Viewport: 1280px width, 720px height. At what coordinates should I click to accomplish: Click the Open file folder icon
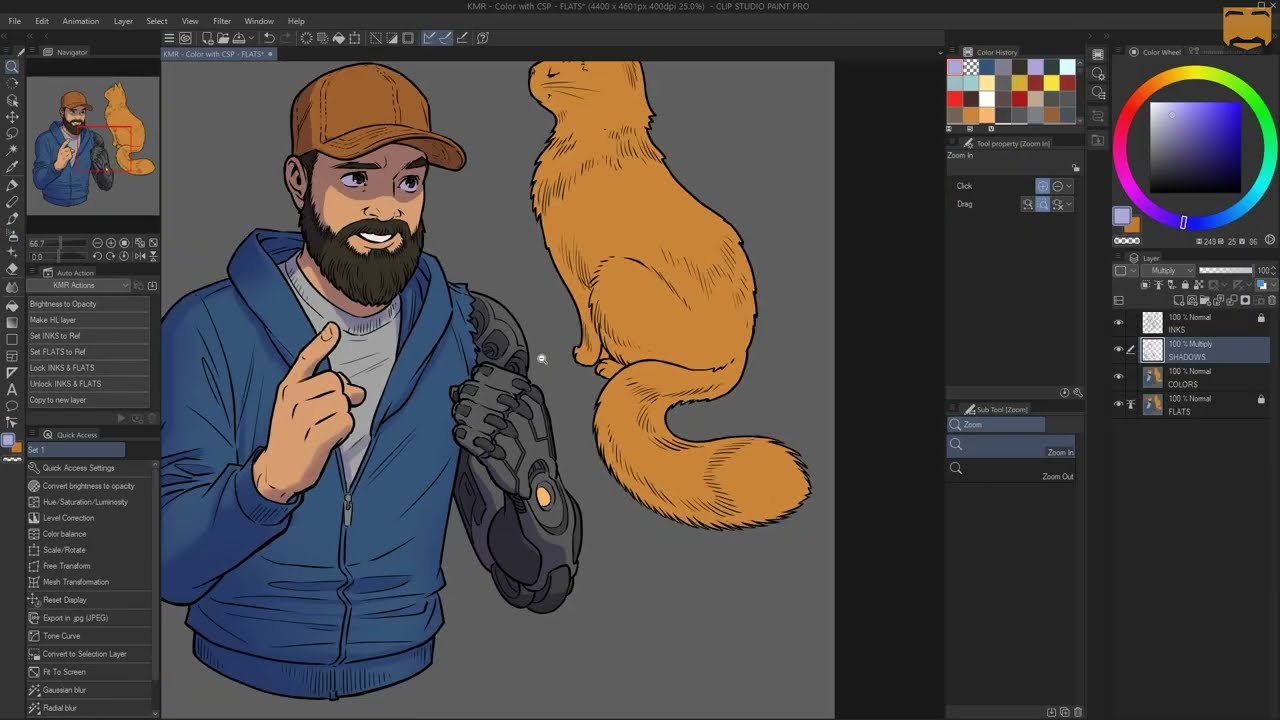[x=223, y=38]
